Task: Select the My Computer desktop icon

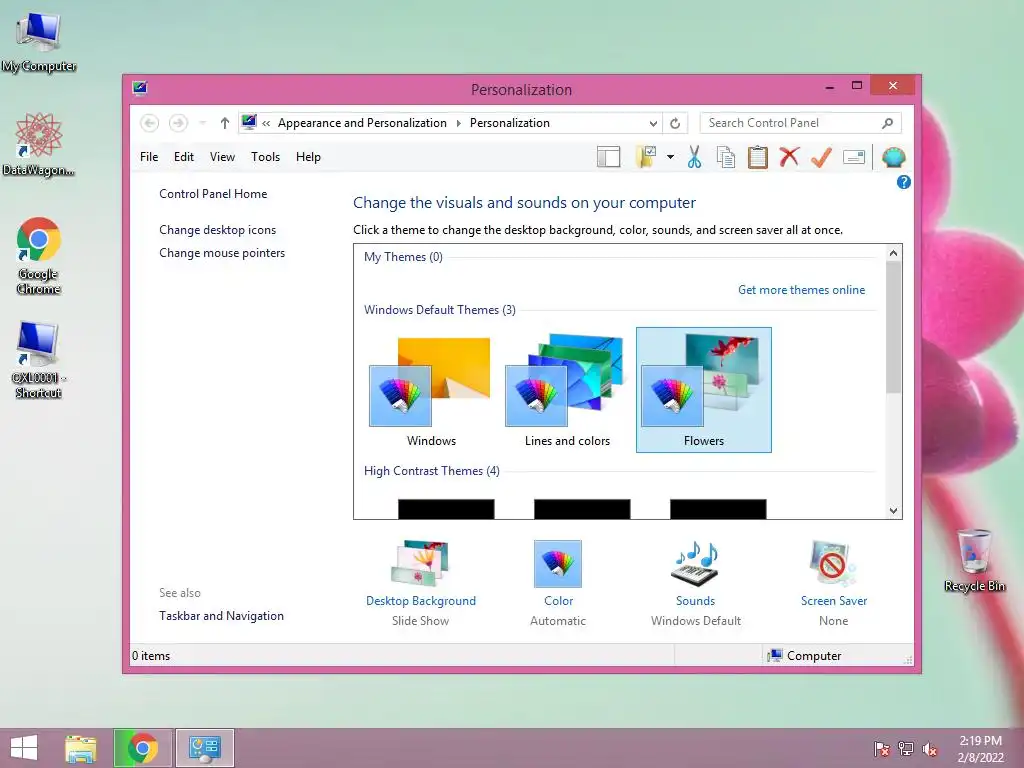Action: pos(39,43)
